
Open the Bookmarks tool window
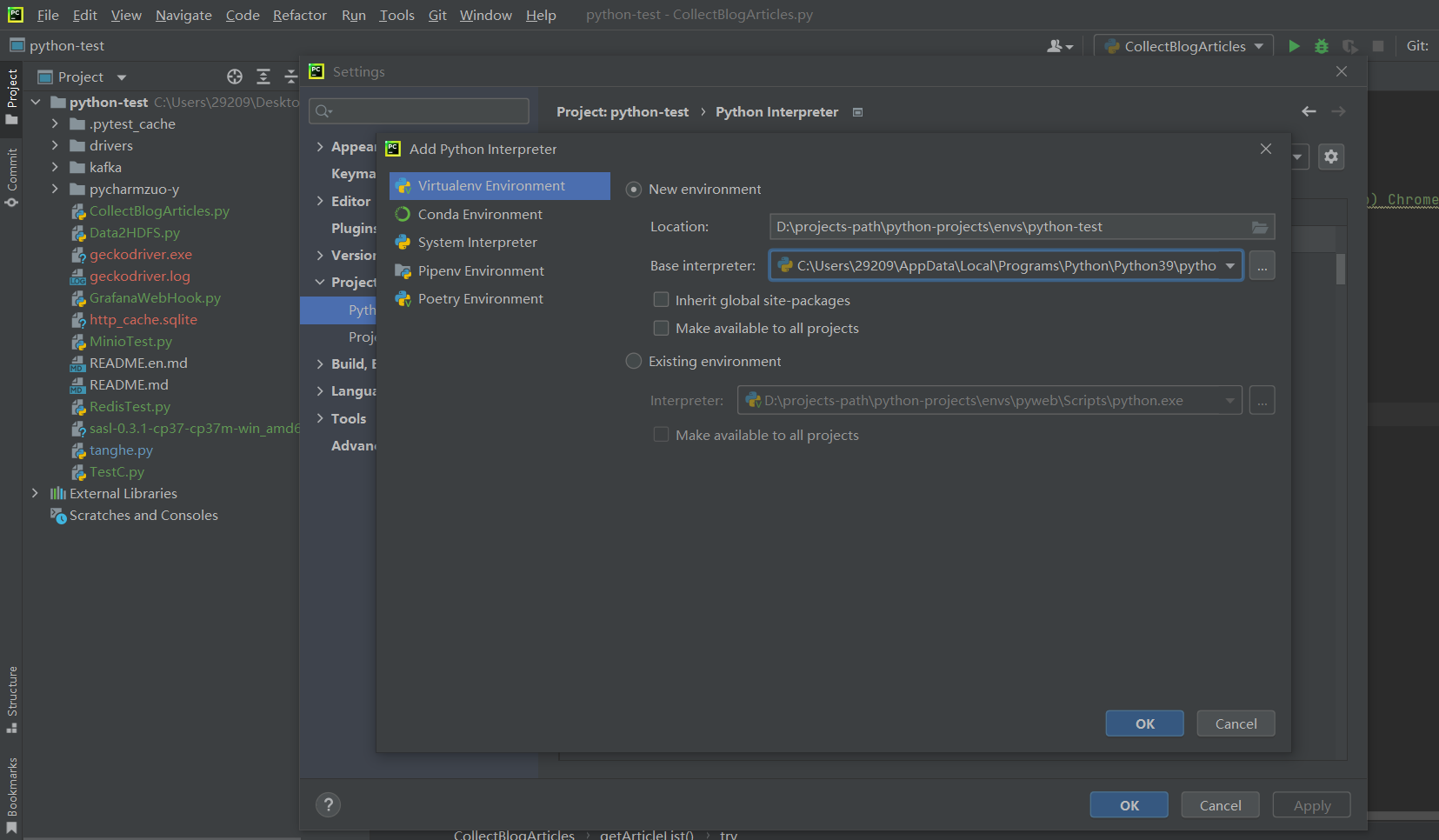pyautogui.click(x=11, y=796)
